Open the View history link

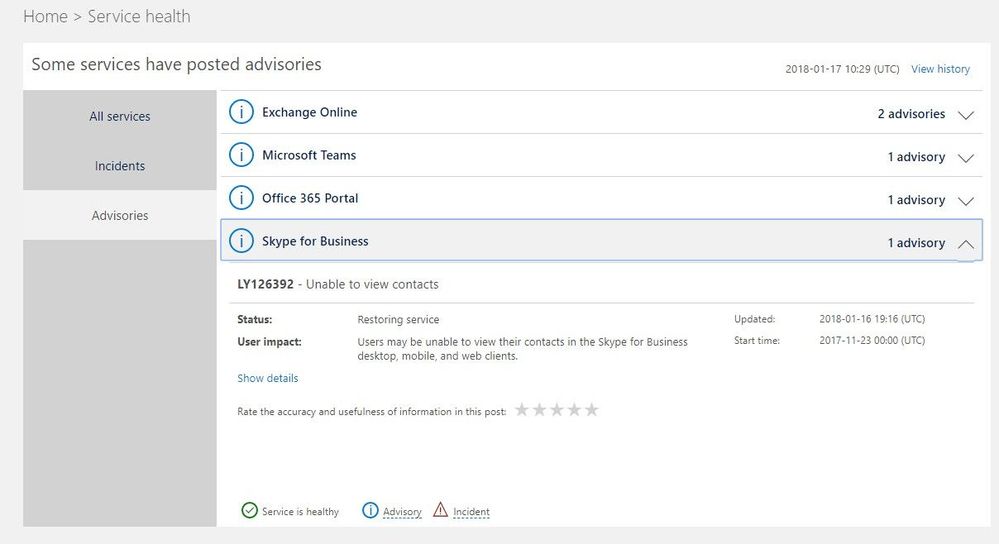940,69
